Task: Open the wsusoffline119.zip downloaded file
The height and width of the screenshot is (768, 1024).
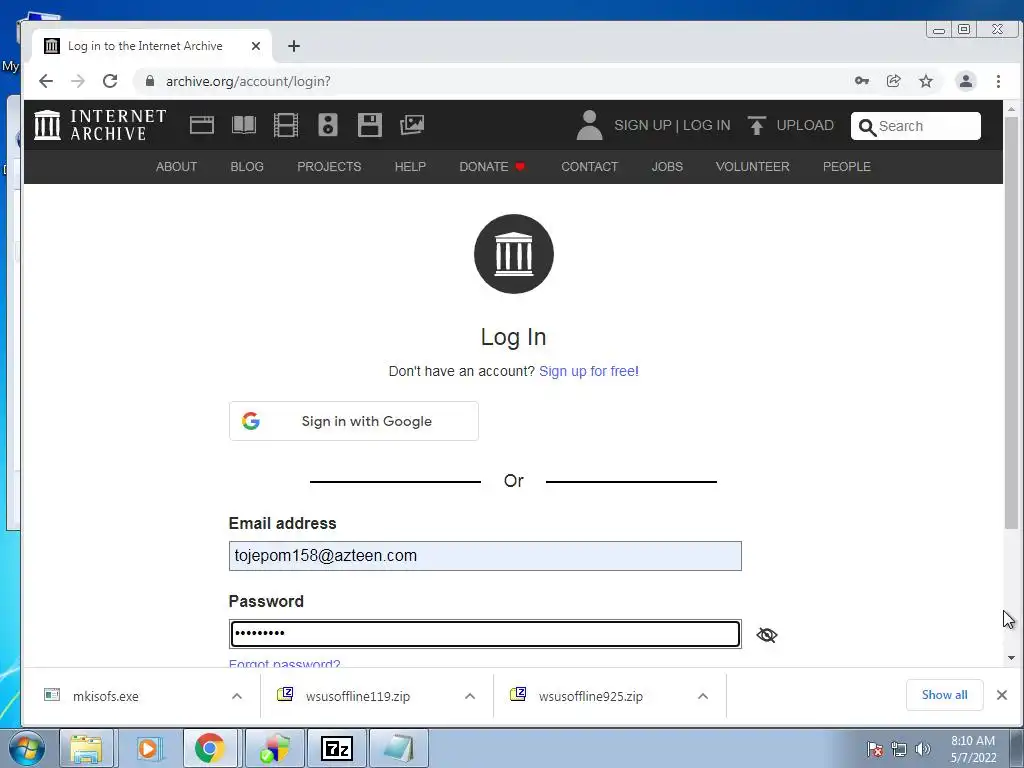Action: point(358,696)
